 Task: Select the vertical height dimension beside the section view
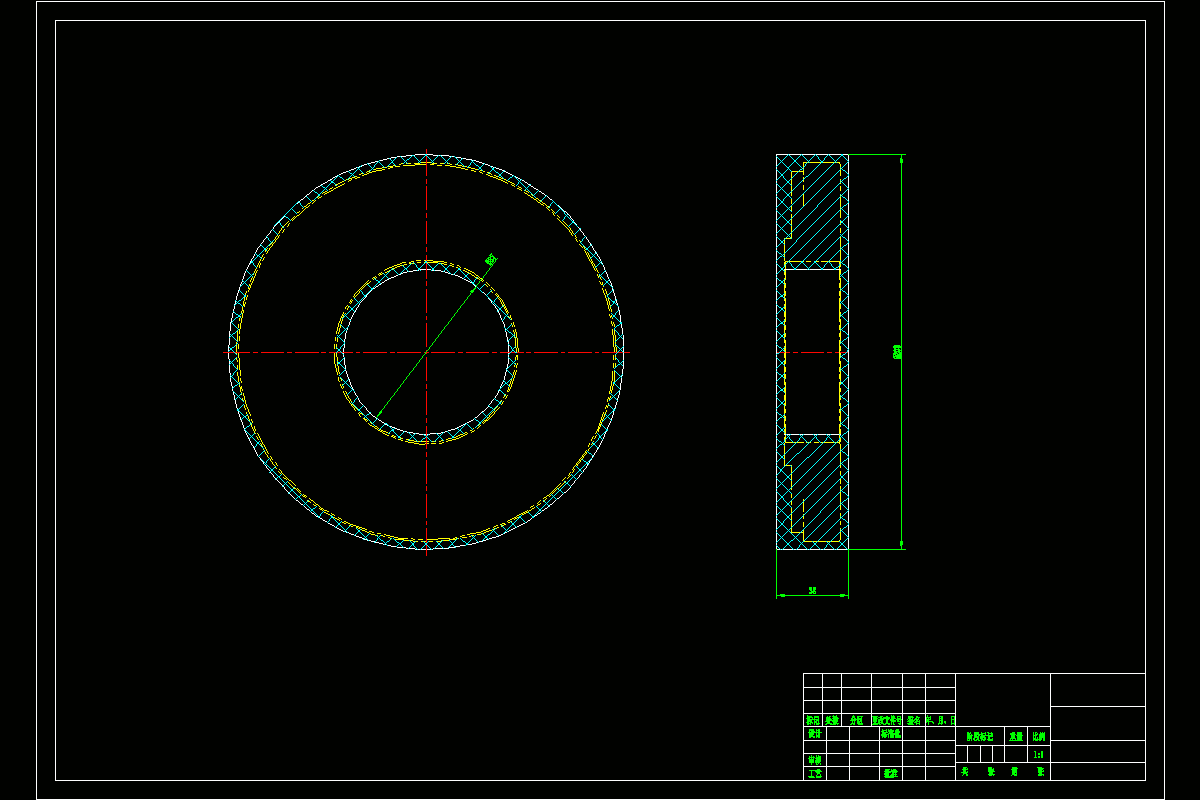tap(898, 351)
